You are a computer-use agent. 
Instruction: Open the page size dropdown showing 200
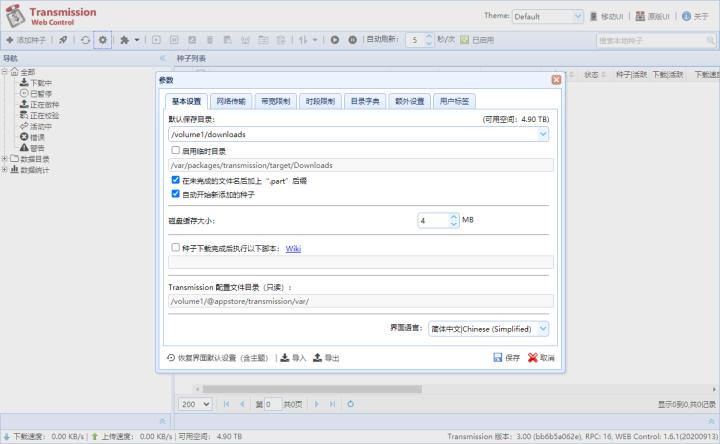coord(195,404)
